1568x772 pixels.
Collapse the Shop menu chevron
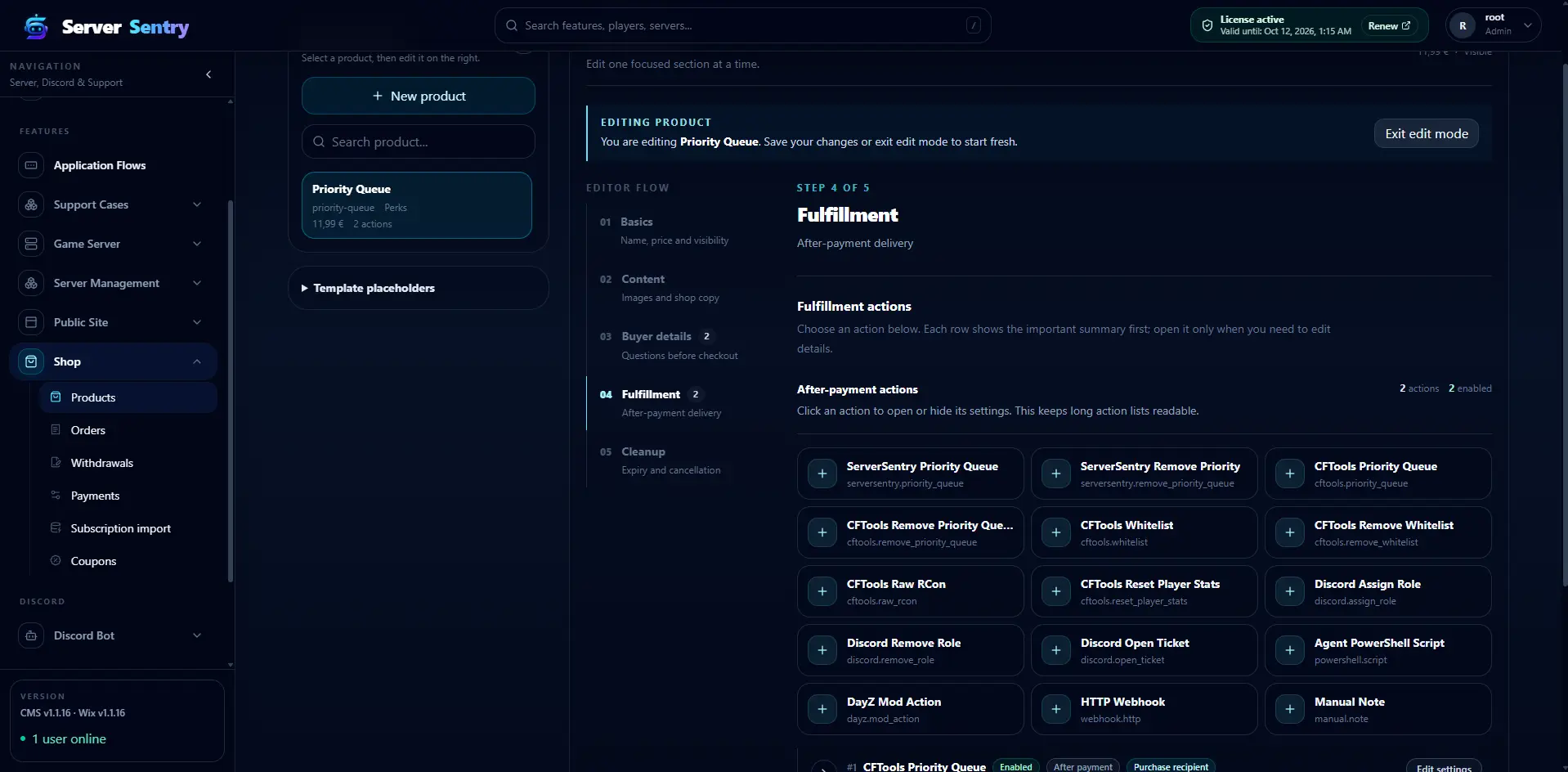pyautogui.click(x=197, y=361)
